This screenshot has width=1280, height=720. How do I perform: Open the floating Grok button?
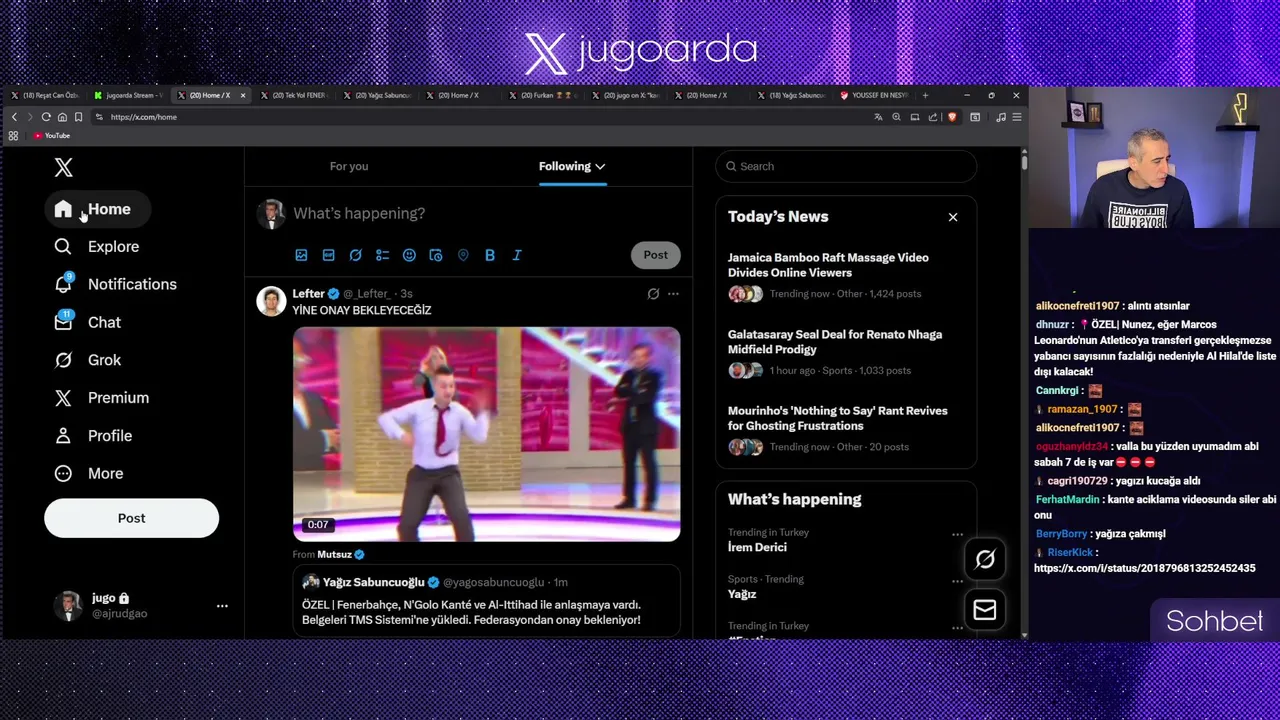pos(985,560)
